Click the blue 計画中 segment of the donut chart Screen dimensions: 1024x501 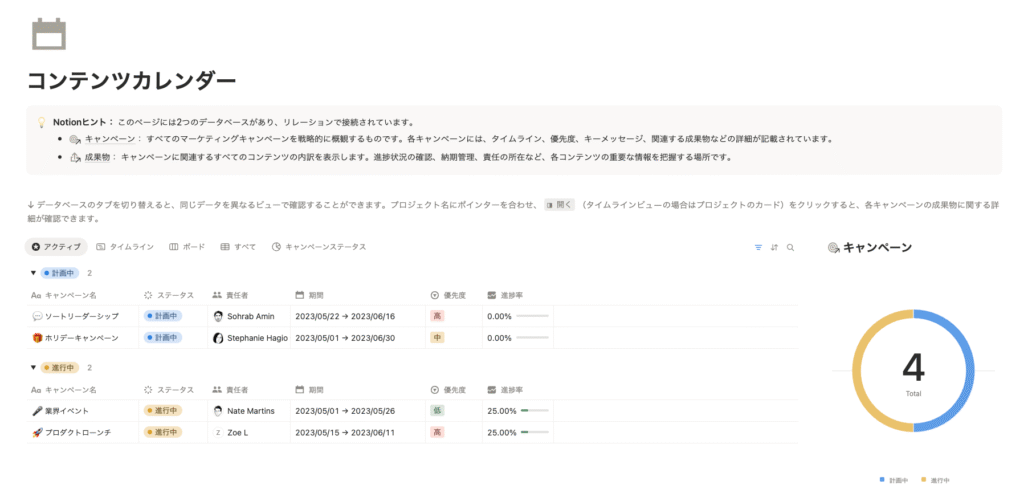(970, 370)
